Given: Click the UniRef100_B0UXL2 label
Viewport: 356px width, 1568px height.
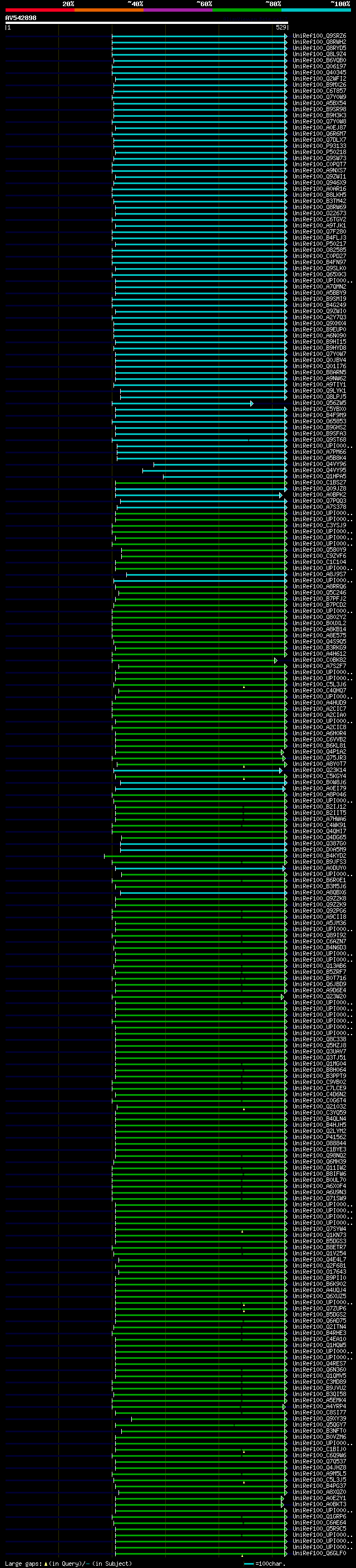Looking at the screenshot, I should click(319, 623).
